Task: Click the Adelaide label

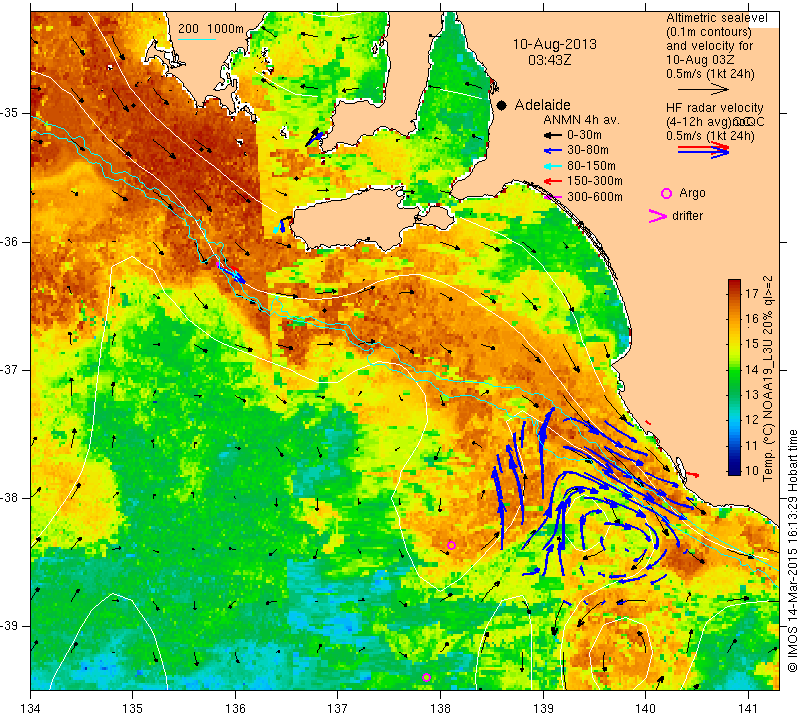Action: (x=542, y=105)
